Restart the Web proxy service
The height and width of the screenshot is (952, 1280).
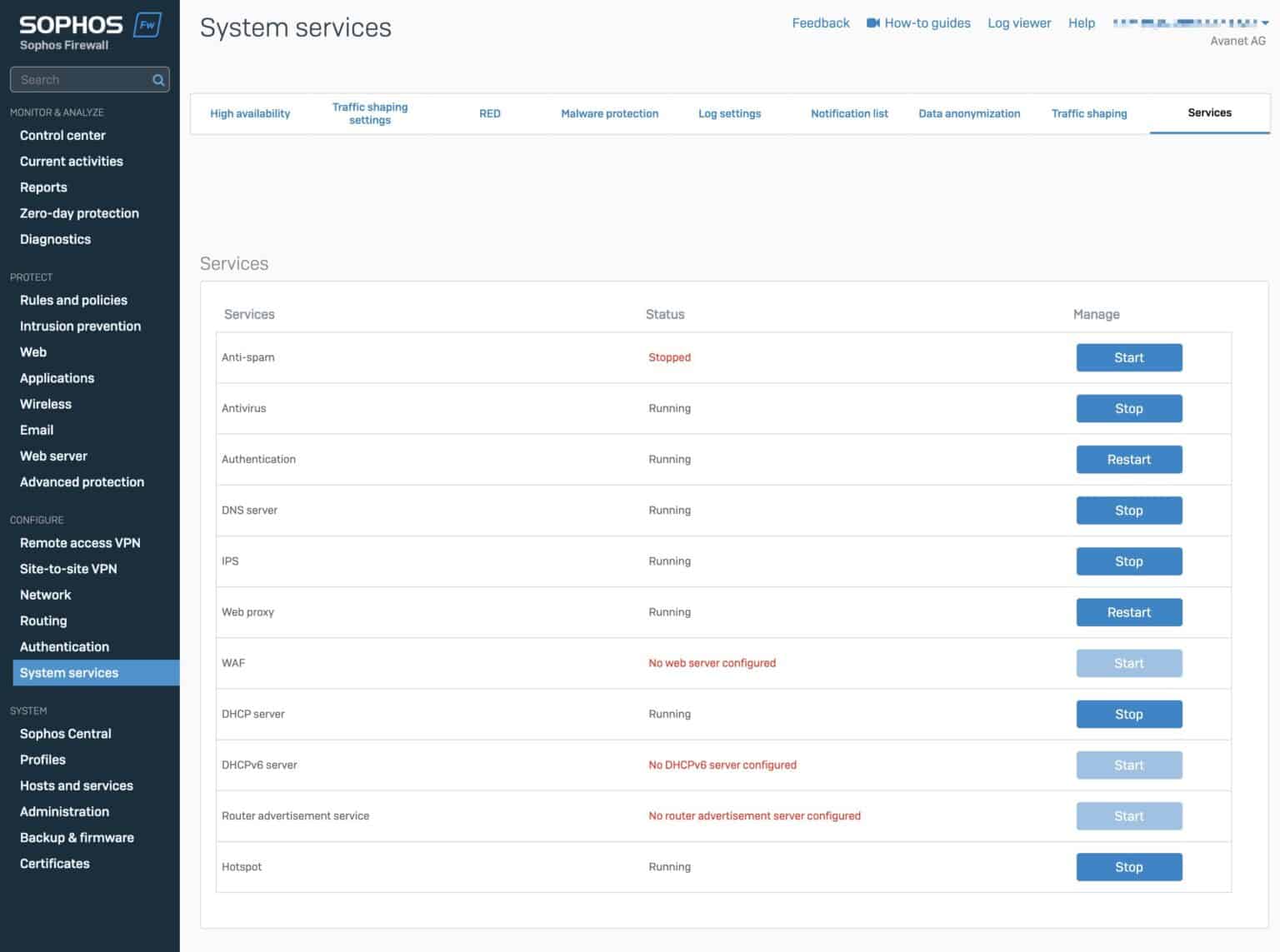coord(1129,611)
